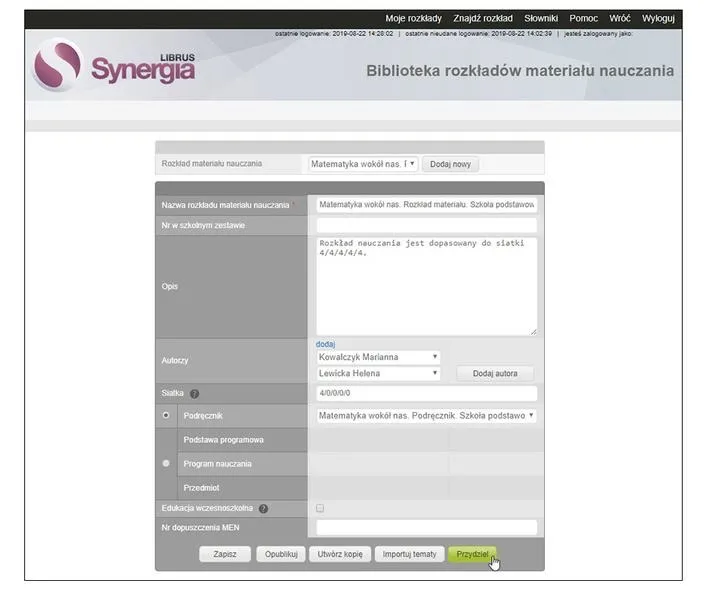Click the Dodaj autora button

click(x=495, y=374)
